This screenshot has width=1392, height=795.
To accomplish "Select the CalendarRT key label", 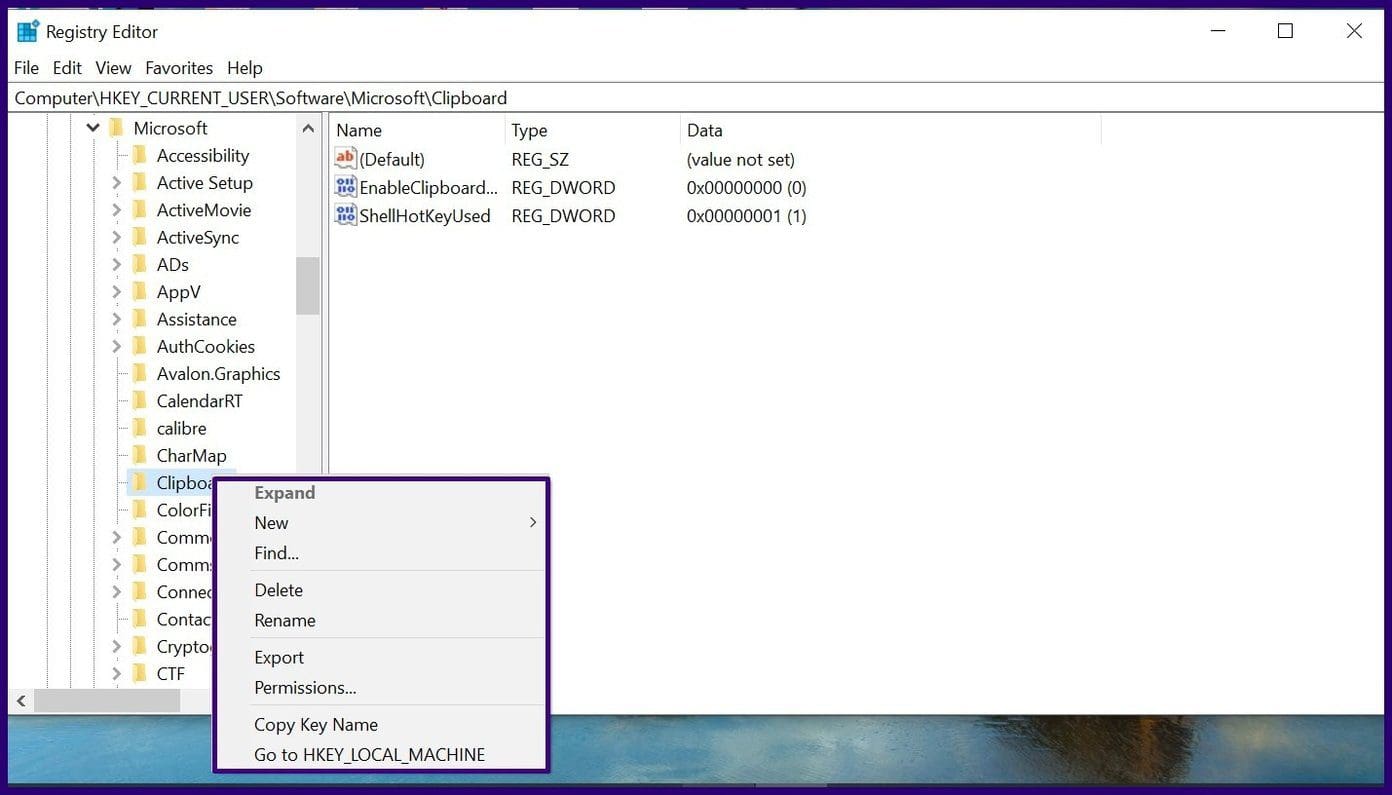I will tap(199, 401).
